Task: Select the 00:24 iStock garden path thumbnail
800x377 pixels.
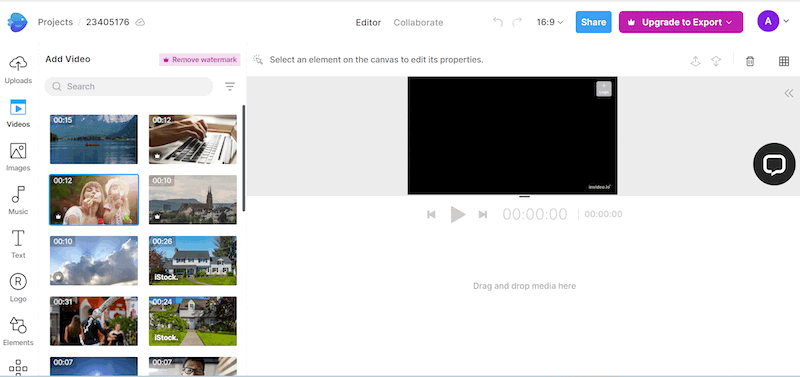Action: click(193, 321)
